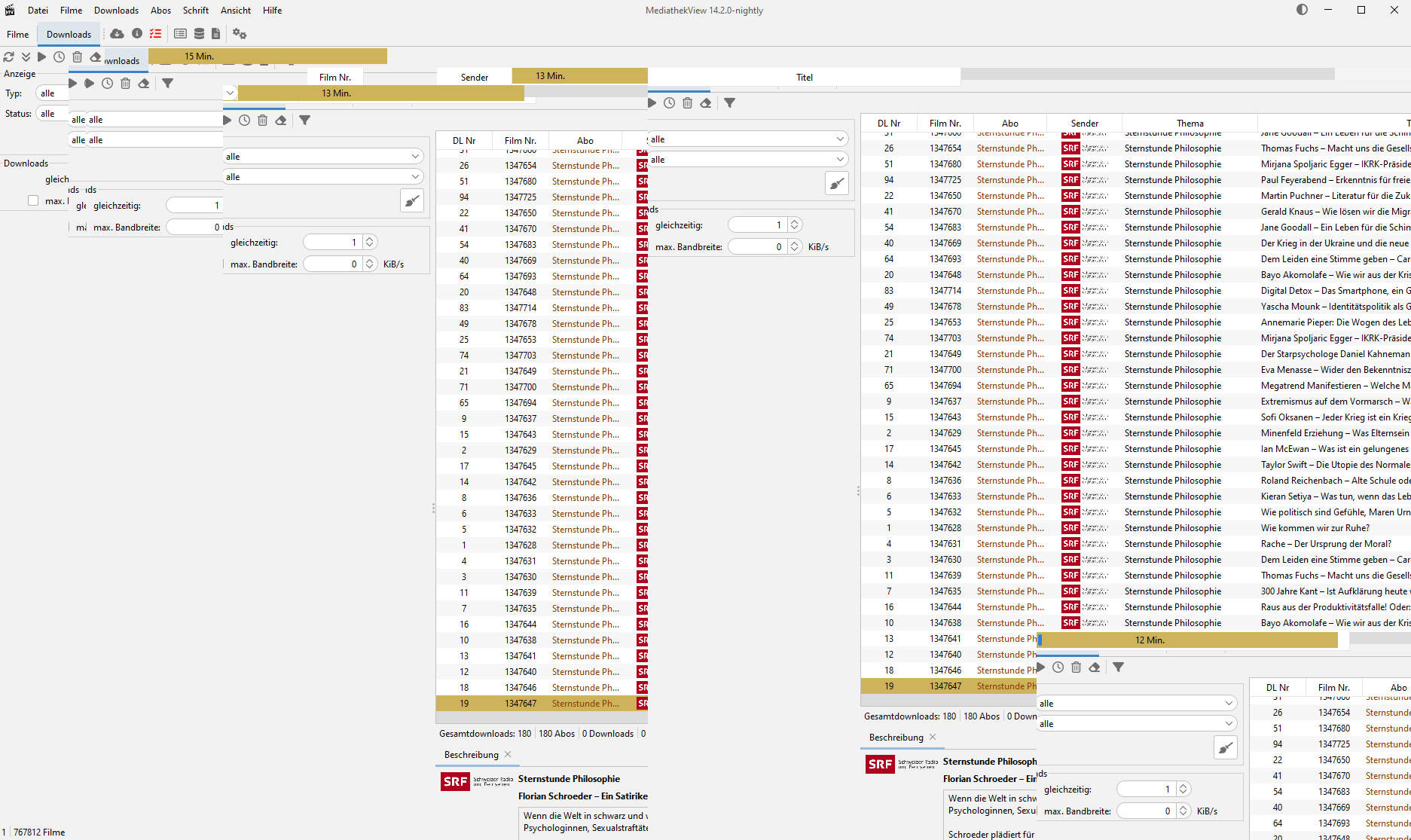Open lower 'alle' combo box left of middle table
This screenshot has width=1411, height=840.
click(x=323, y=176)
